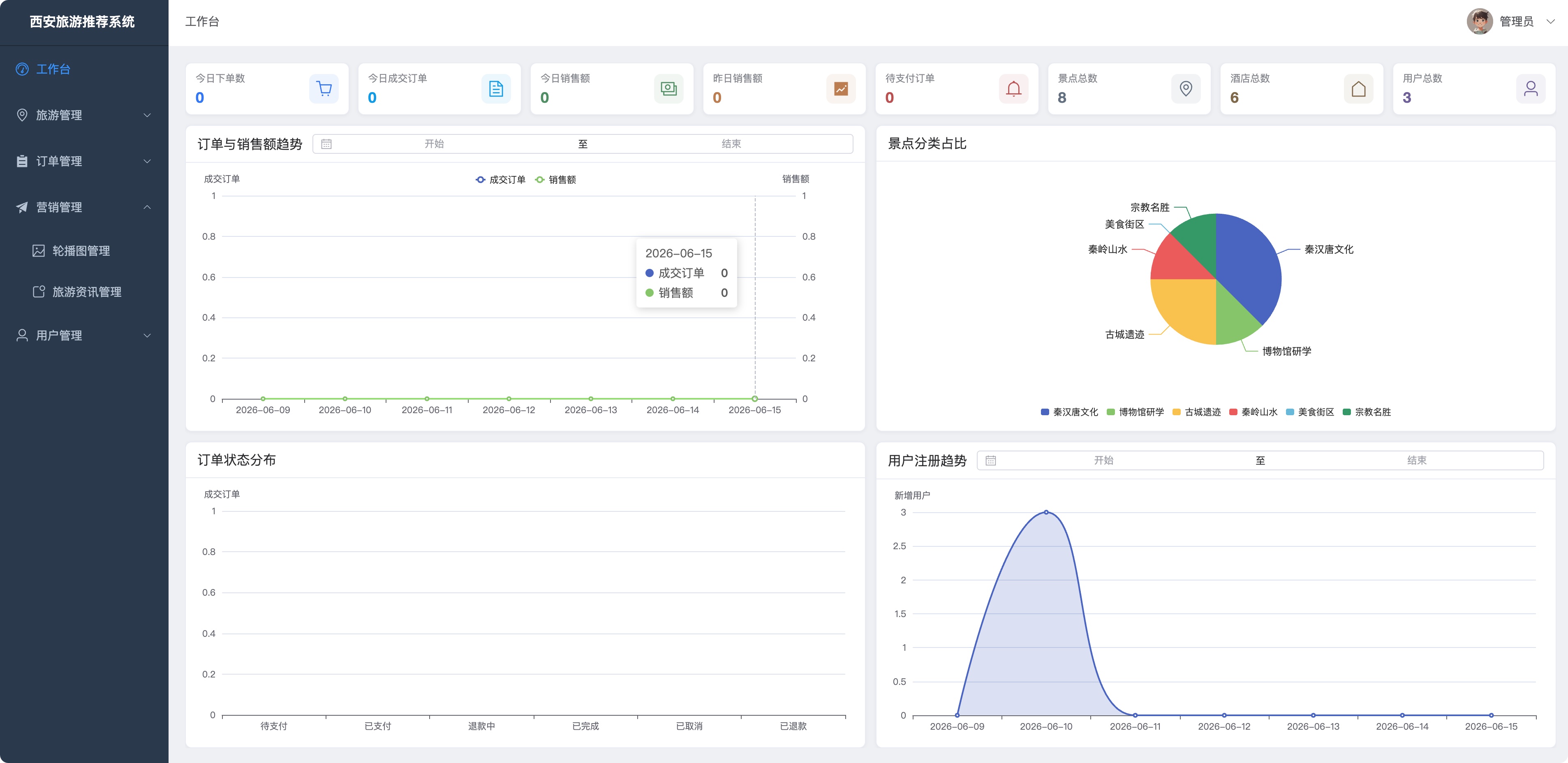Click the 开始 date field of 用户注册趋势
This screenshot has height=763, width=1568.
(x=1103, y=460)
